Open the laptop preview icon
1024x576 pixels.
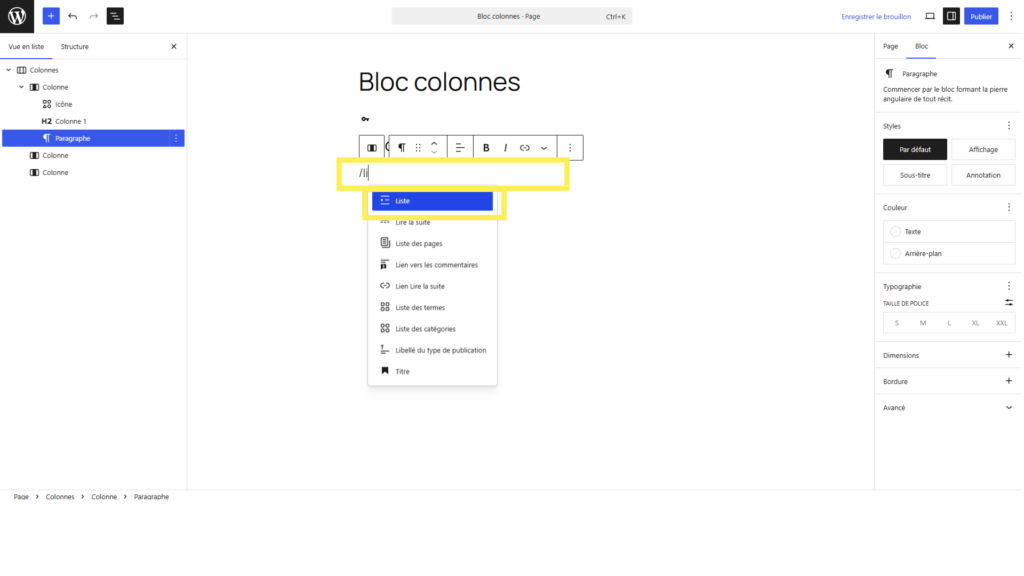930,16
